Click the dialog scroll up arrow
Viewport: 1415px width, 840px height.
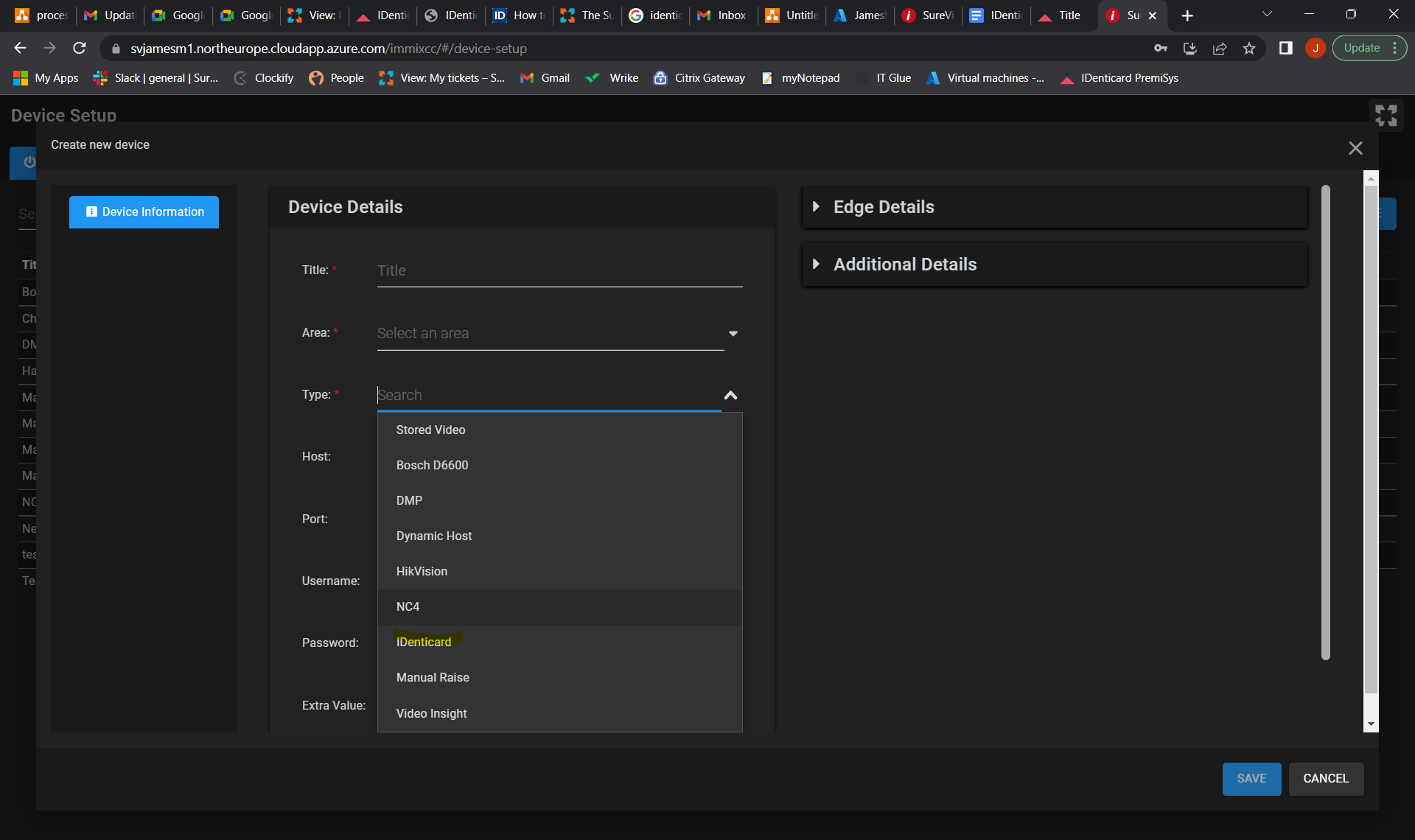1371,178
